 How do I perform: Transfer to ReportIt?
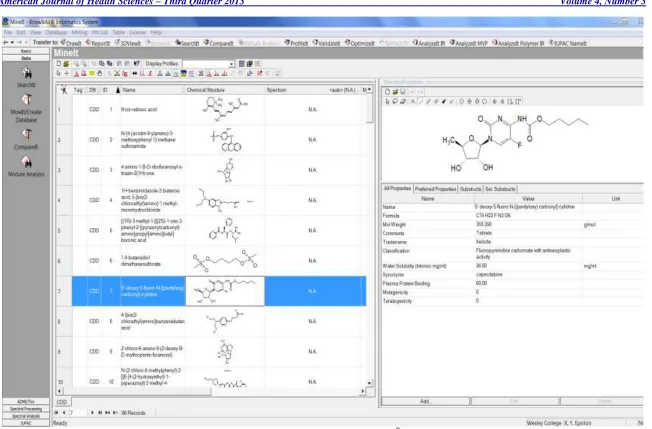pos(98,43)
